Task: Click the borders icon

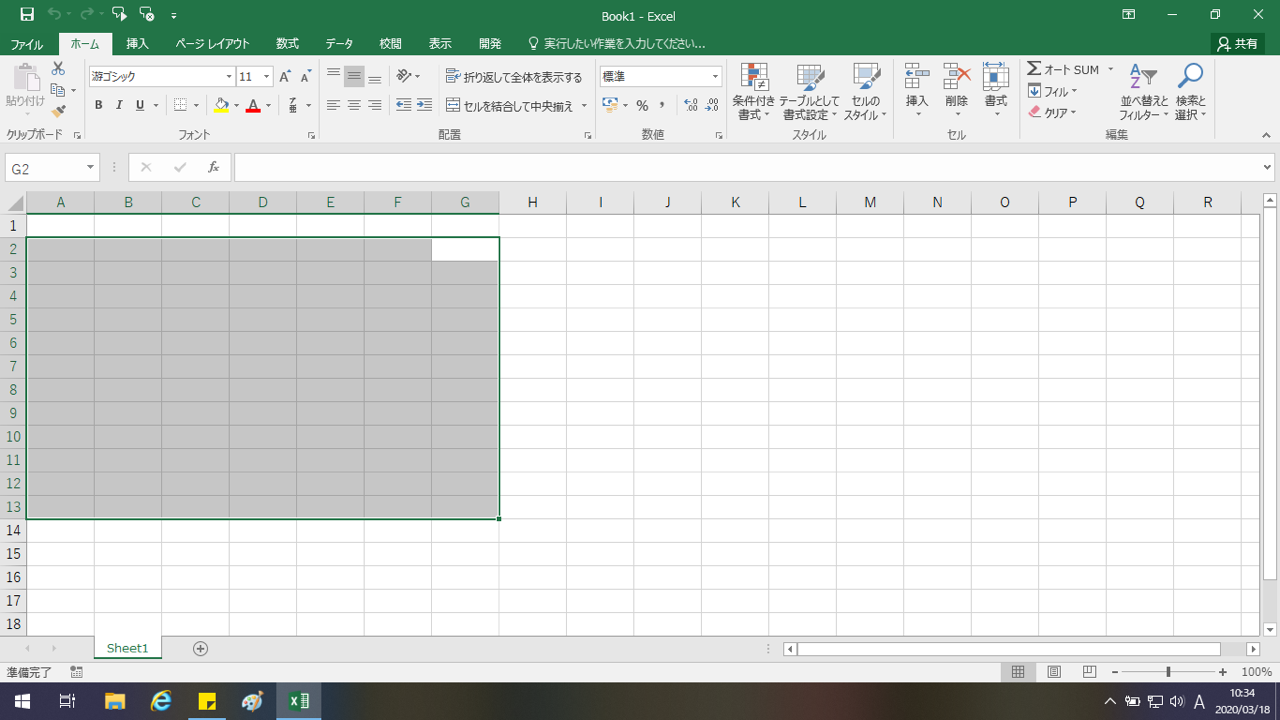Action: tap(180, 105)
